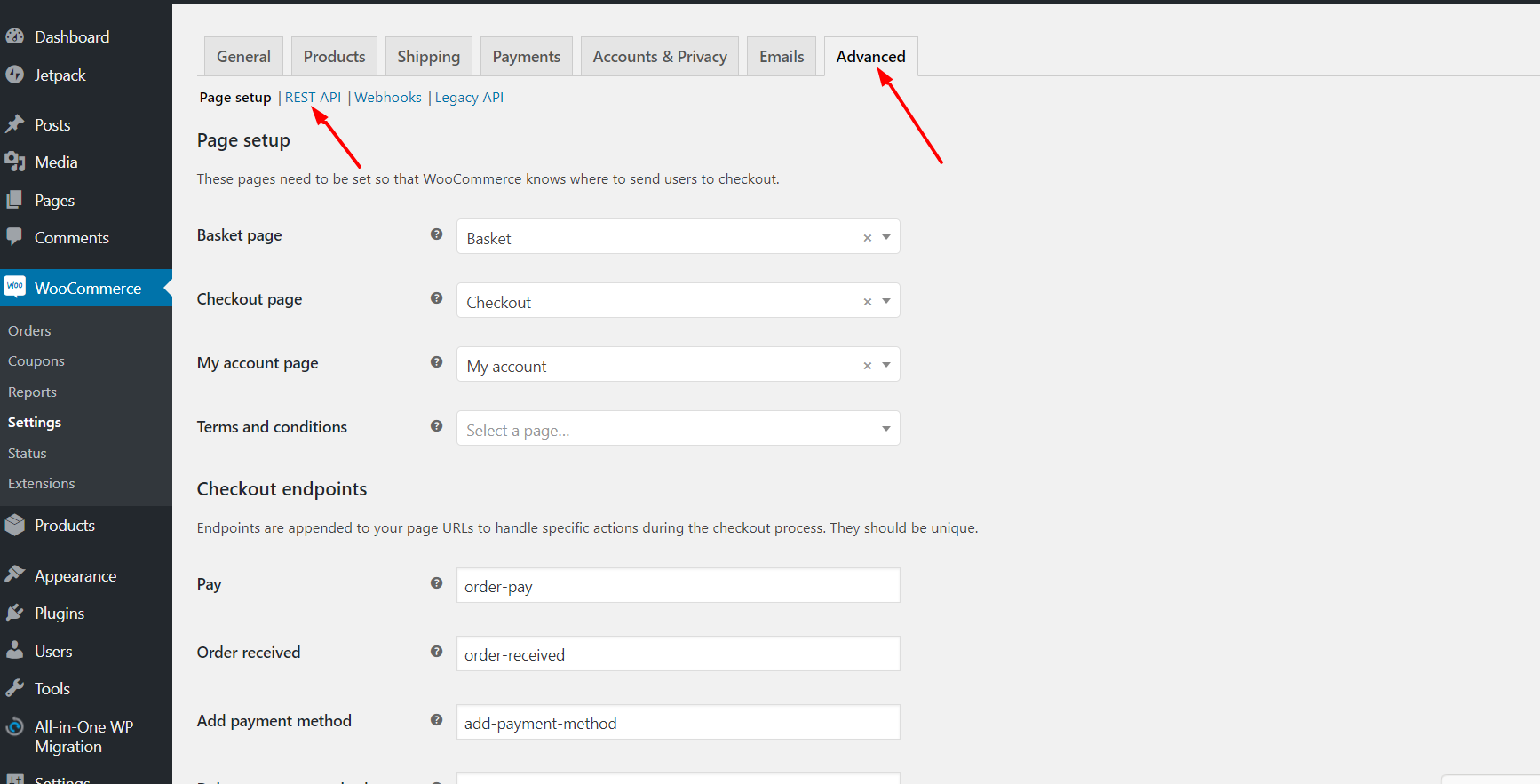Open Extensions in WooCommerce submenu
Screen dimensions: 1540x784
41,483
